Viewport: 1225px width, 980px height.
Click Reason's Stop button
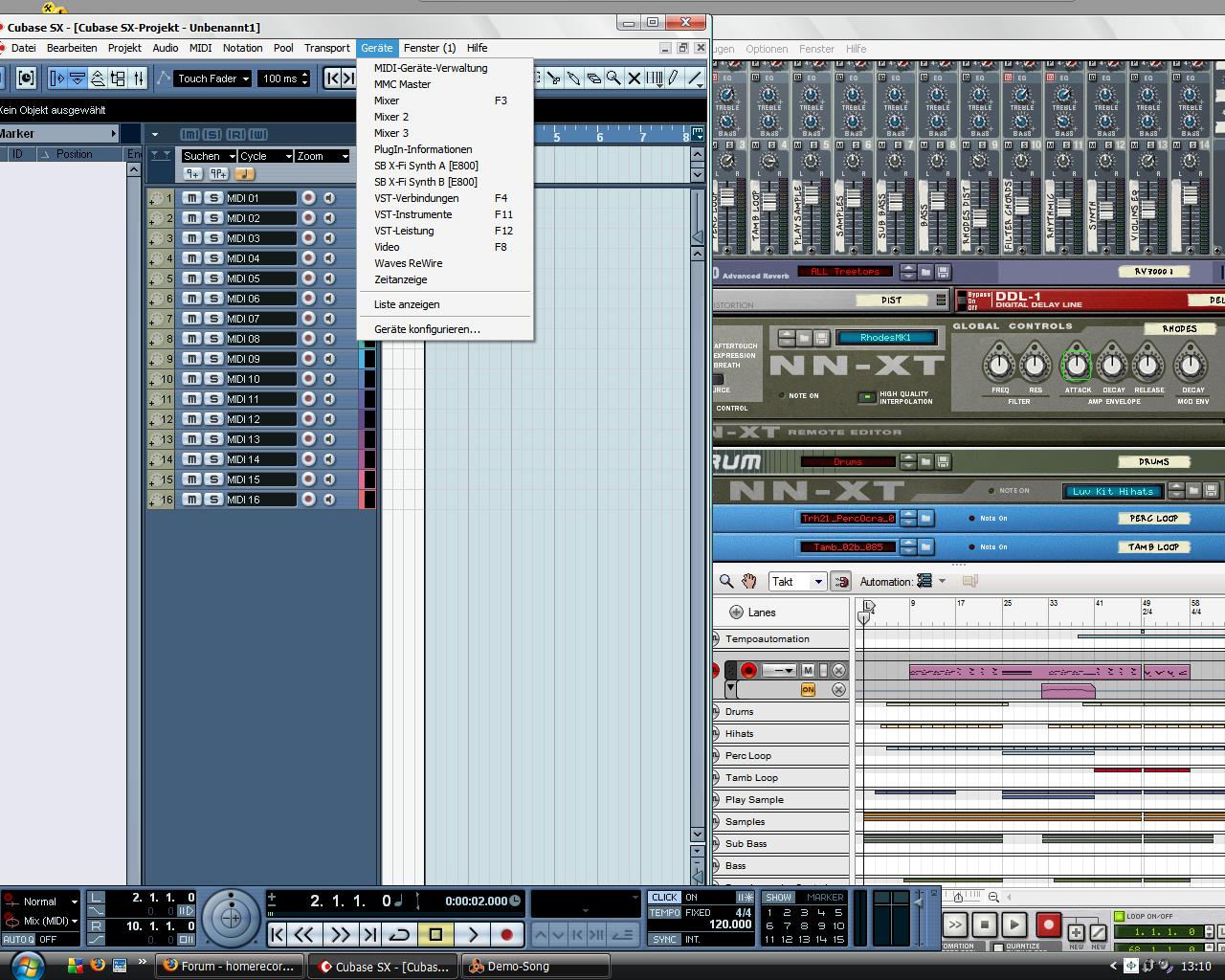tap(984, 924)
